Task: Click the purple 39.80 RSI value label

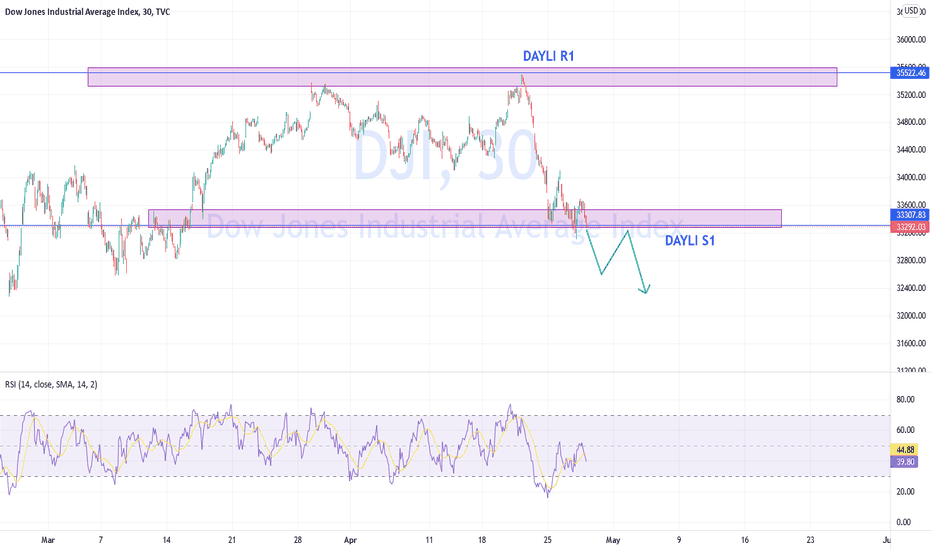Action: (x=904, y=462)
